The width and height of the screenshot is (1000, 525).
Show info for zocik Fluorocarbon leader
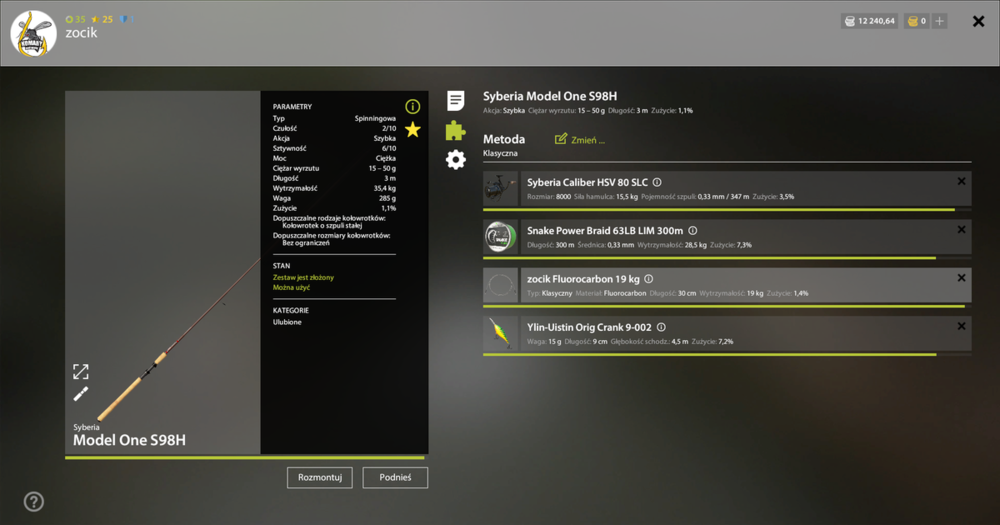(x=649, y=279)
